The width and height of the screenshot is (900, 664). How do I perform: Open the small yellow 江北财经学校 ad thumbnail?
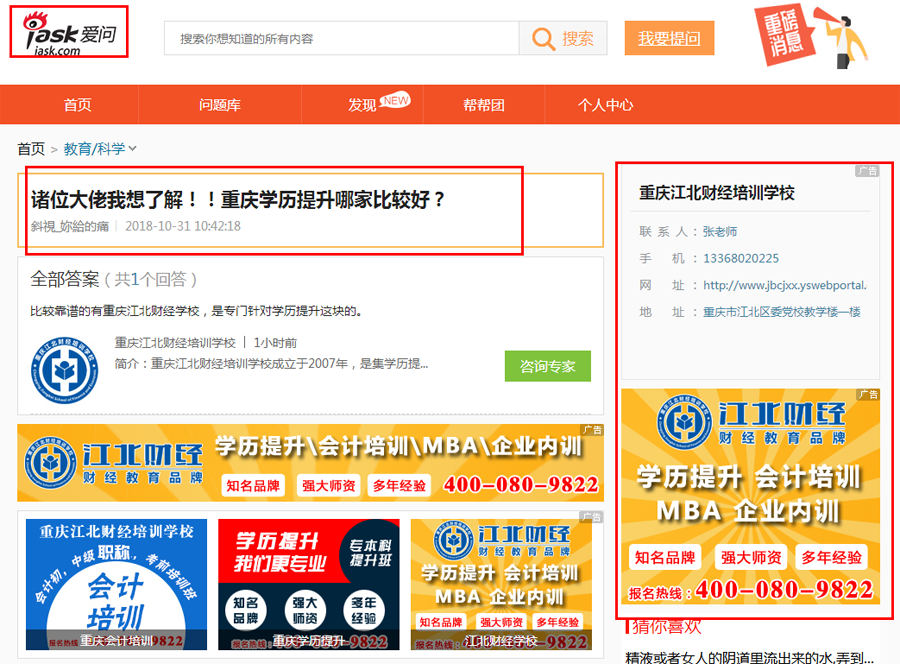(501, 584)
